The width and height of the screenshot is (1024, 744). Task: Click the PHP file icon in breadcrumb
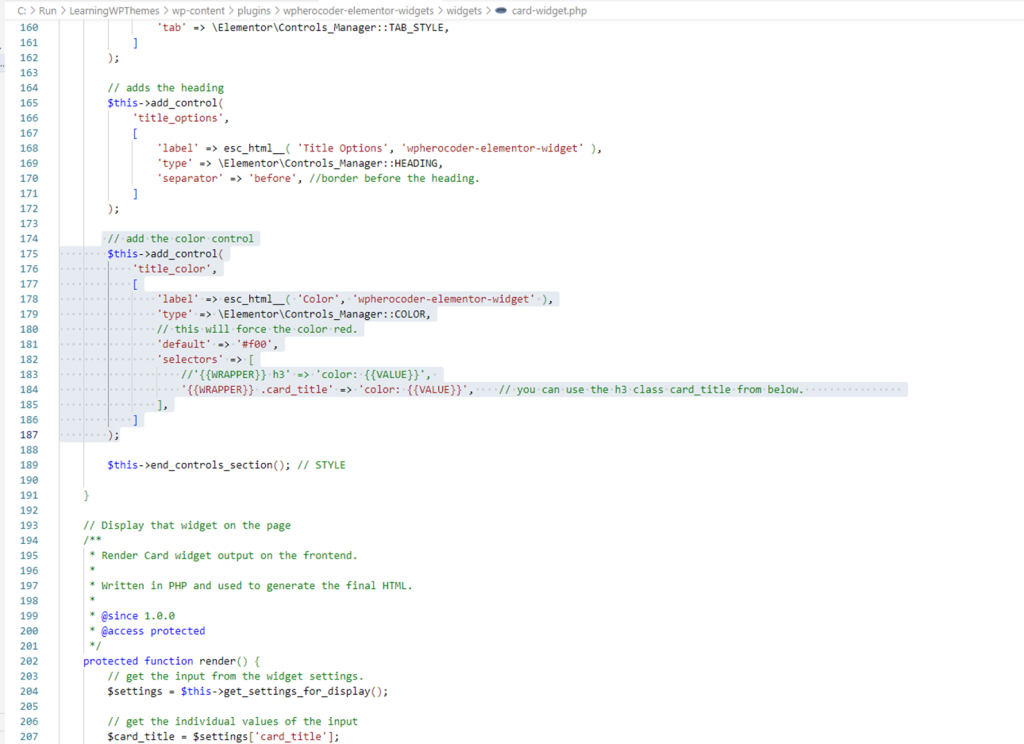[501, 10]
